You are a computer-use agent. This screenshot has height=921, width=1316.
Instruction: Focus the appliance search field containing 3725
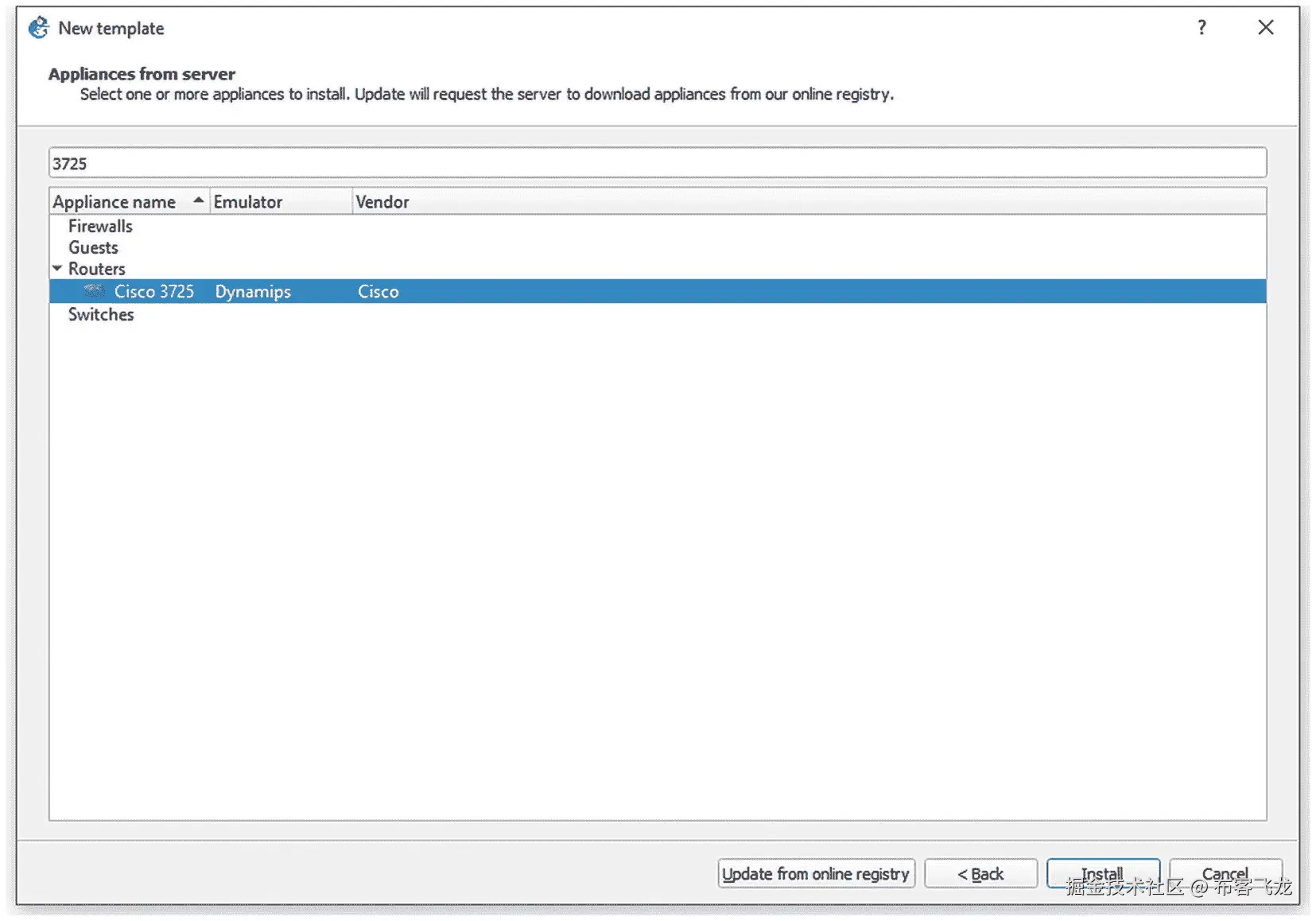click(658, 163)
